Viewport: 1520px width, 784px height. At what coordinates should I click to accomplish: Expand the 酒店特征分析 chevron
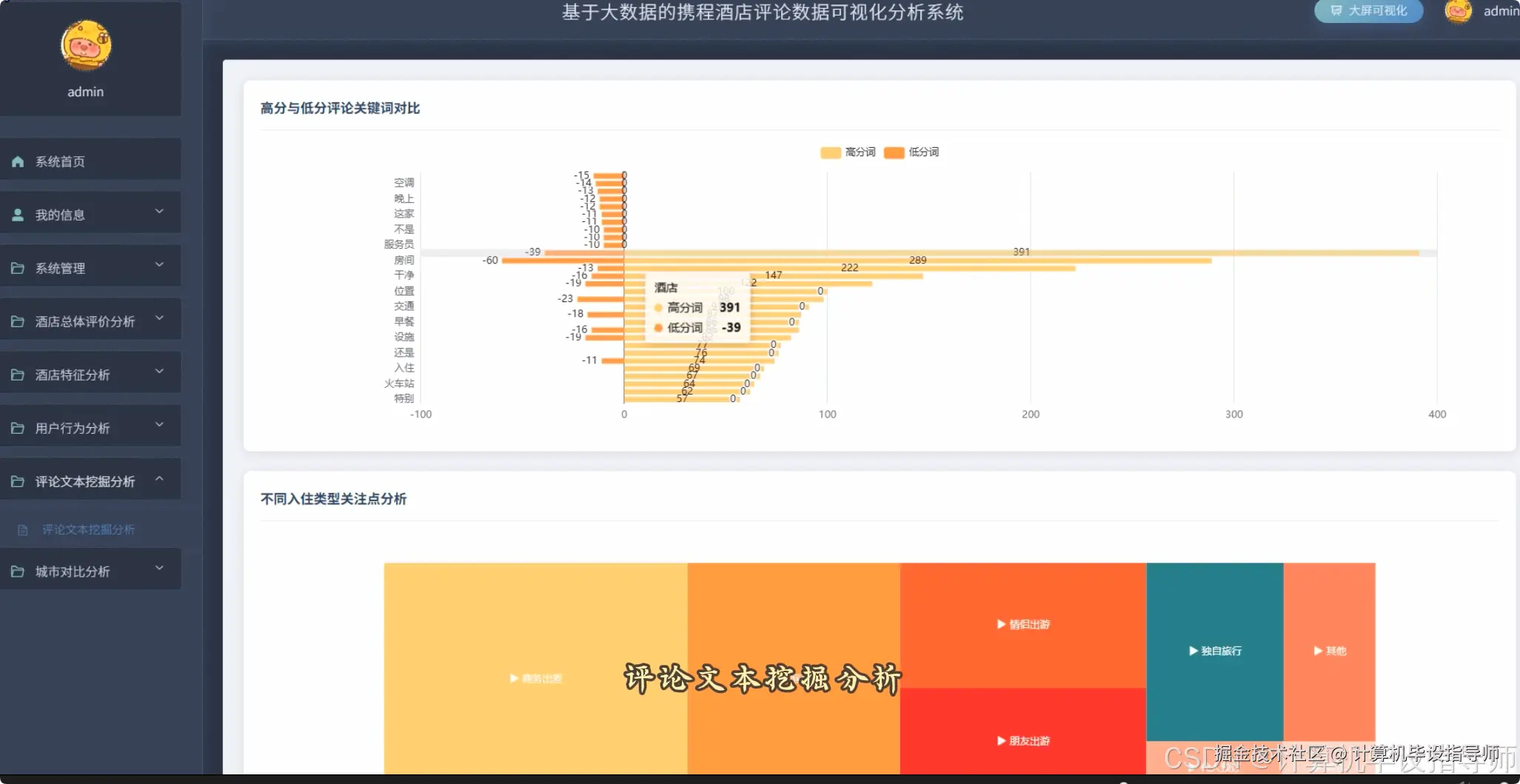pos(159,372)
